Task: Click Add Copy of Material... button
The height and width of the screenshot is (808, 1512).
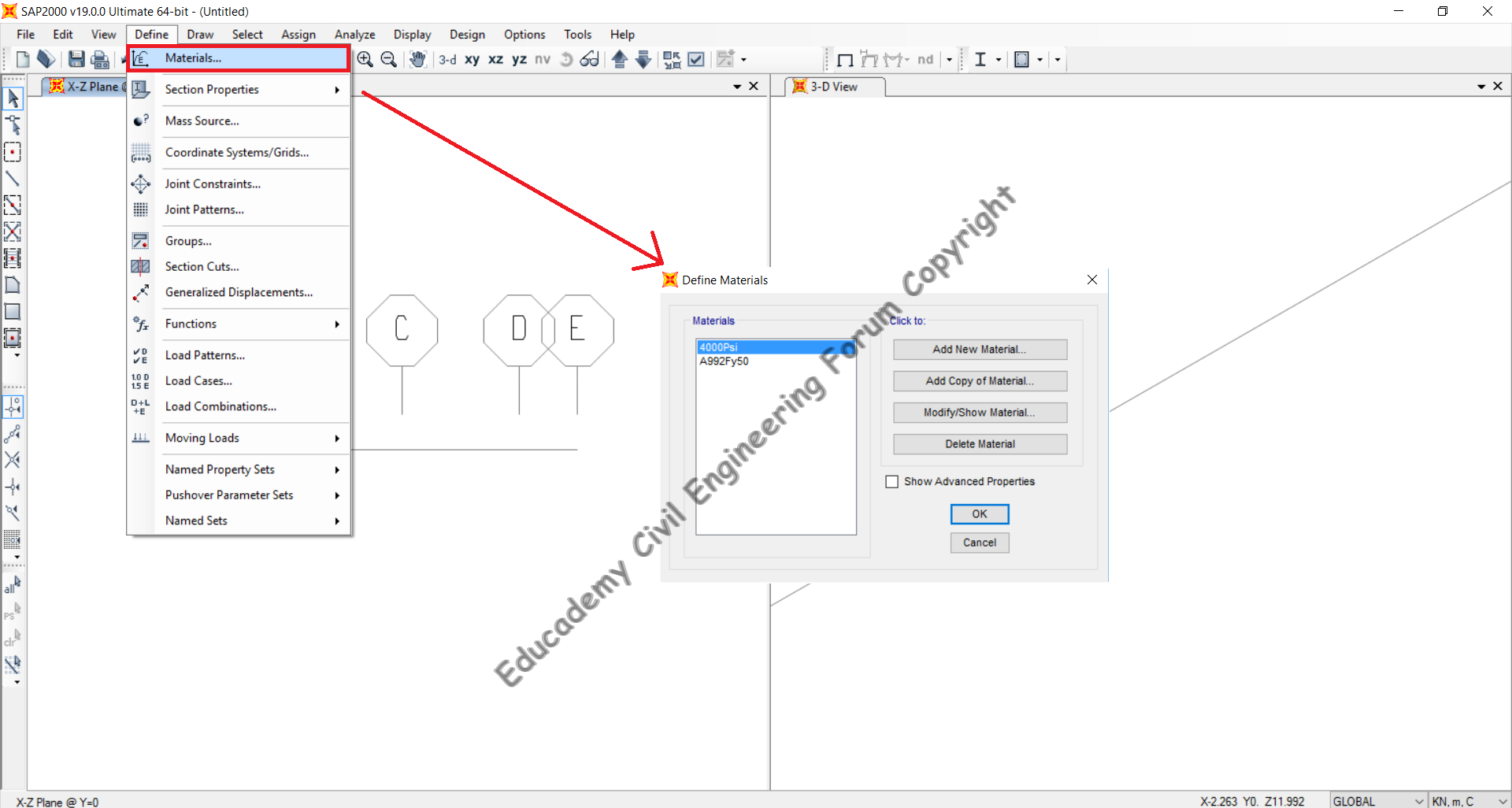Action: point(980,381)
